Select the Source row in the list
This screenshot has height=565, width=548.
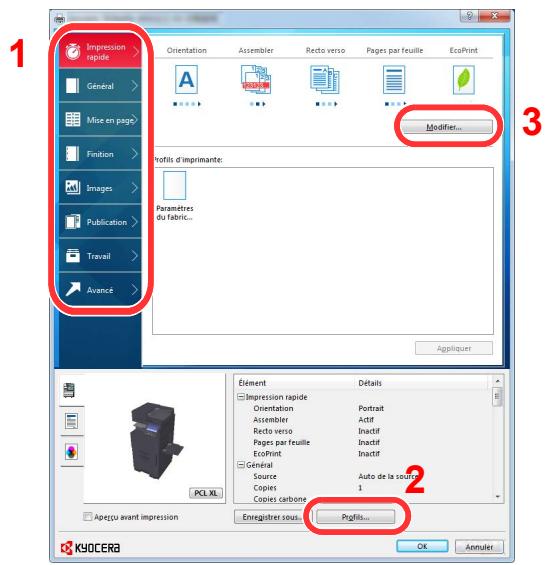pos(362,476)
